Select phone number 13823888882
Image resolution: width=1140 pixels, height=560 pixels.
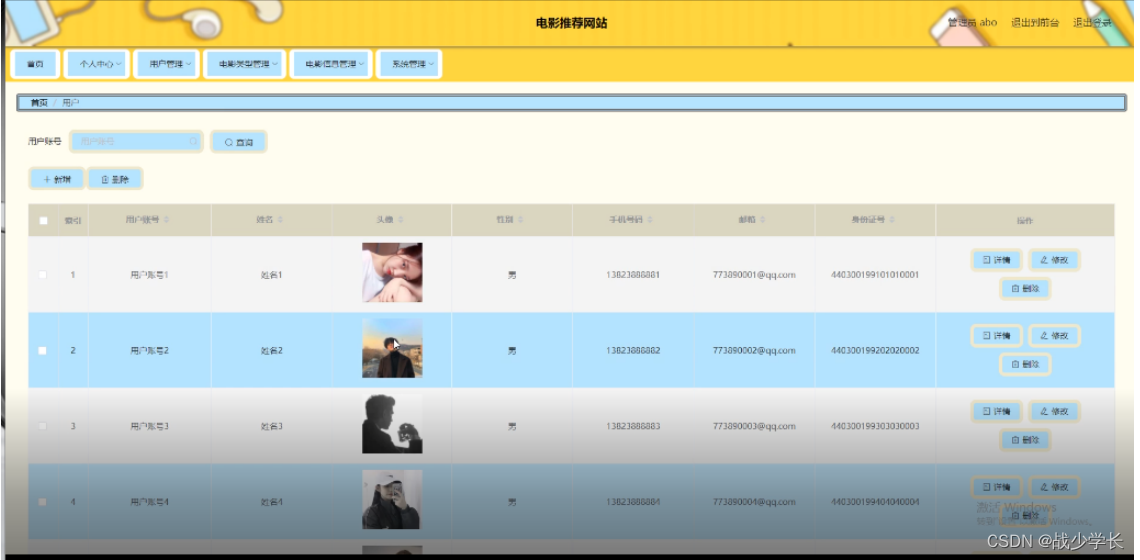click(633, 351)
